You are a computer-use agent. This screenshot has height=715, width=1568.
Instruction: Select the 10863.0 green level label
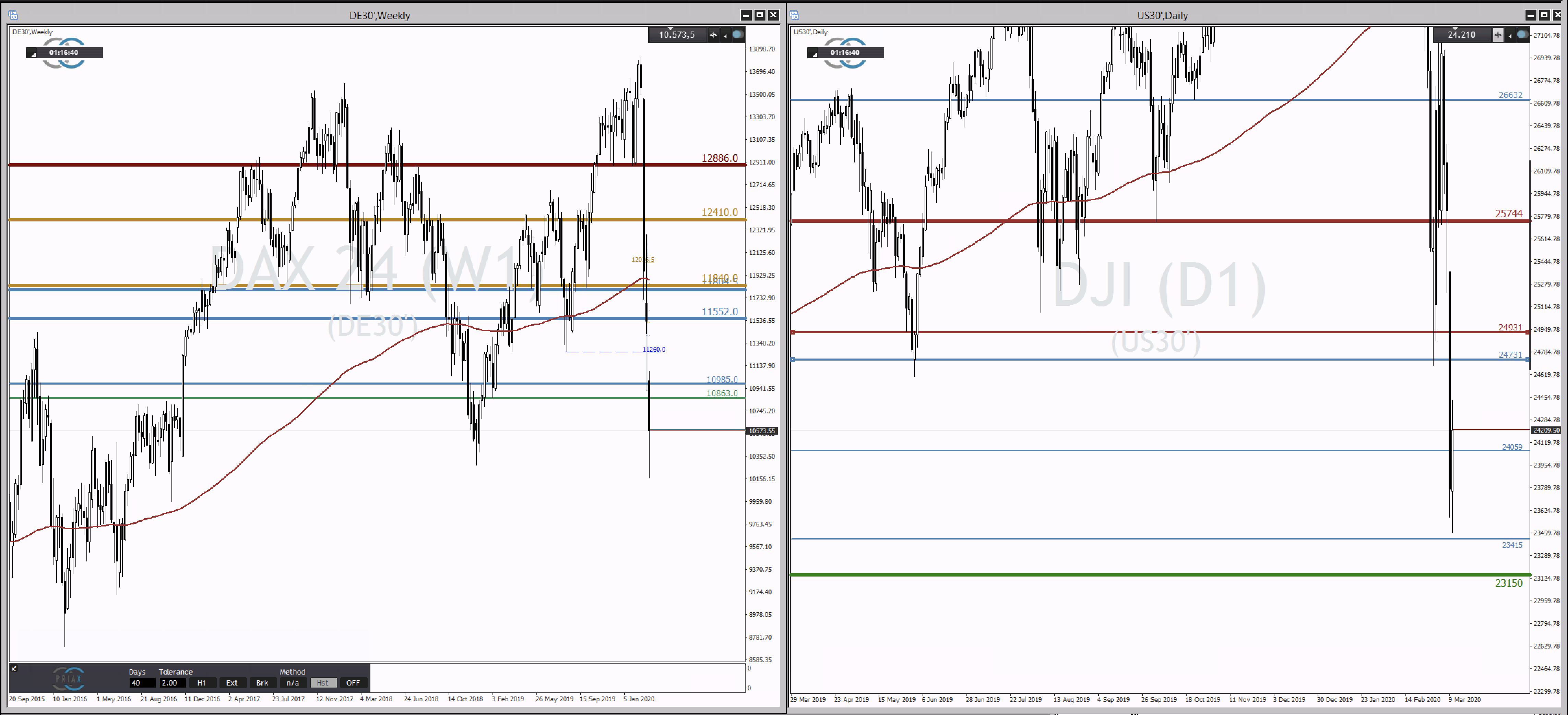722,393
